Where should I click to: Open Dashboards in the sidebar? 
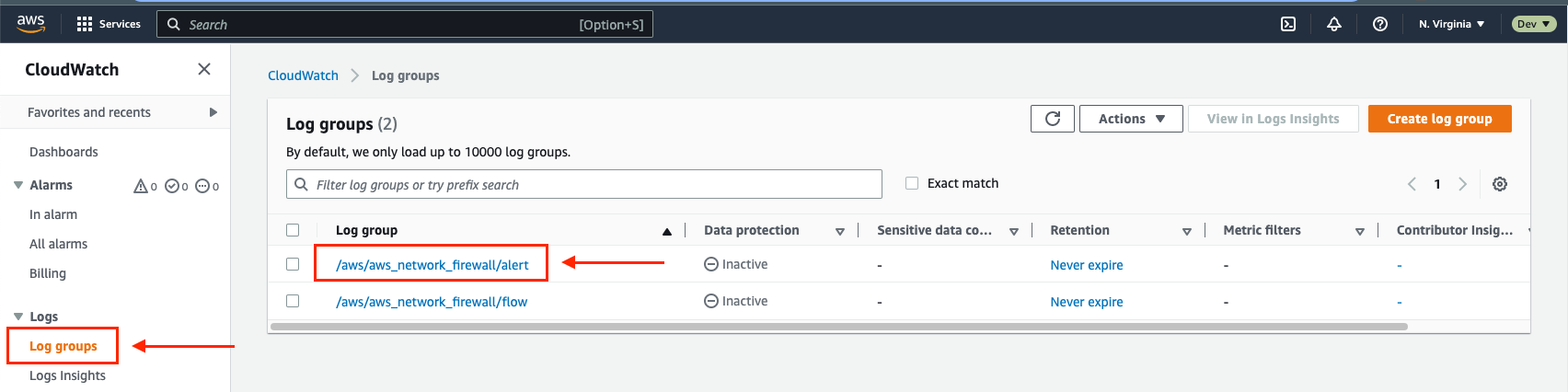click(x=63, y=152)
